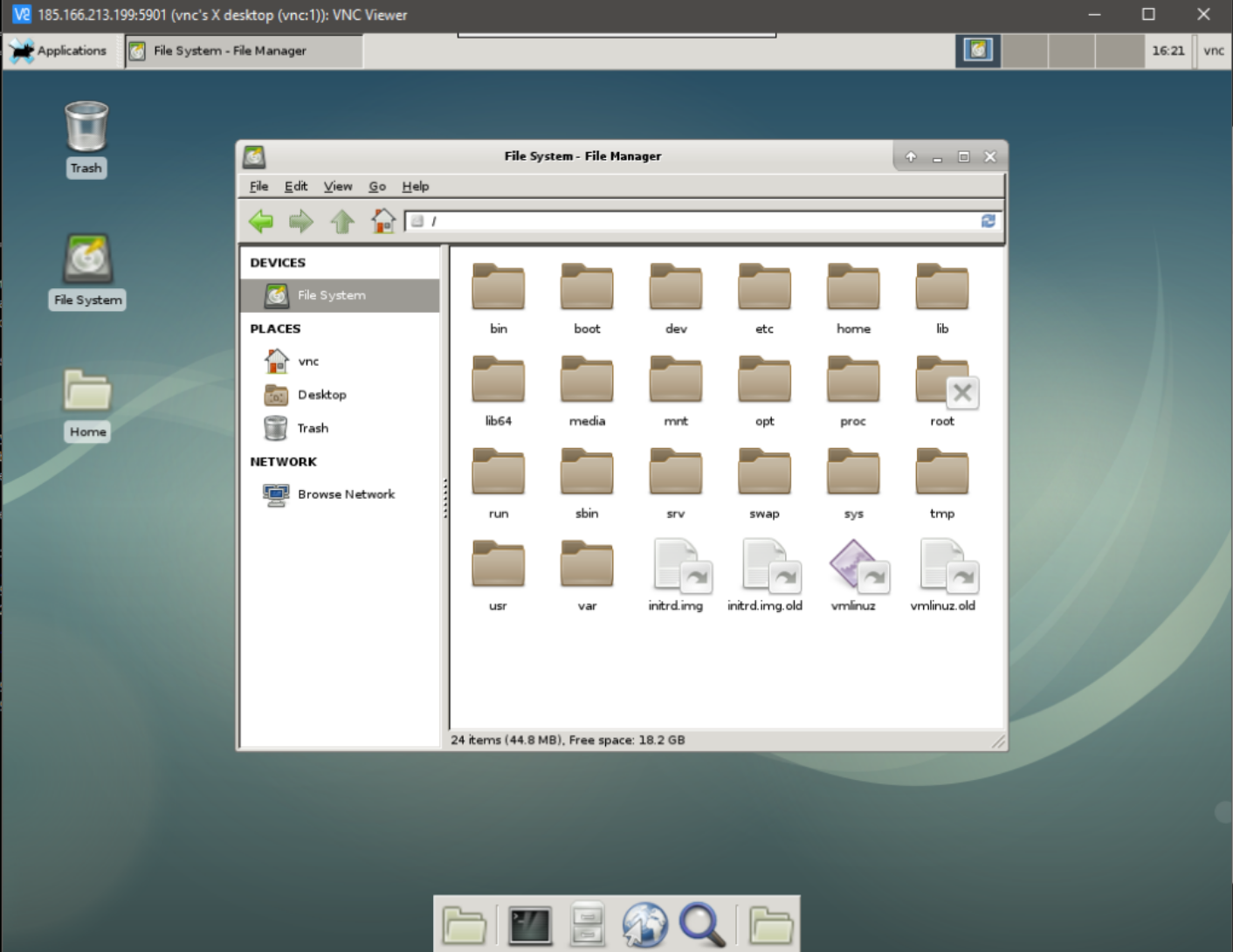Select the lib64 folder
Screen dimensions: 1233x952
point(498,390)
